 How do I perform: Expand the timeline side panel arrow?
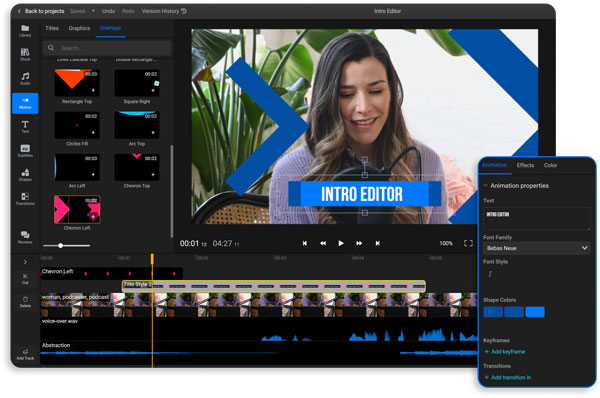pyautogui.click(x=25, y=262)
